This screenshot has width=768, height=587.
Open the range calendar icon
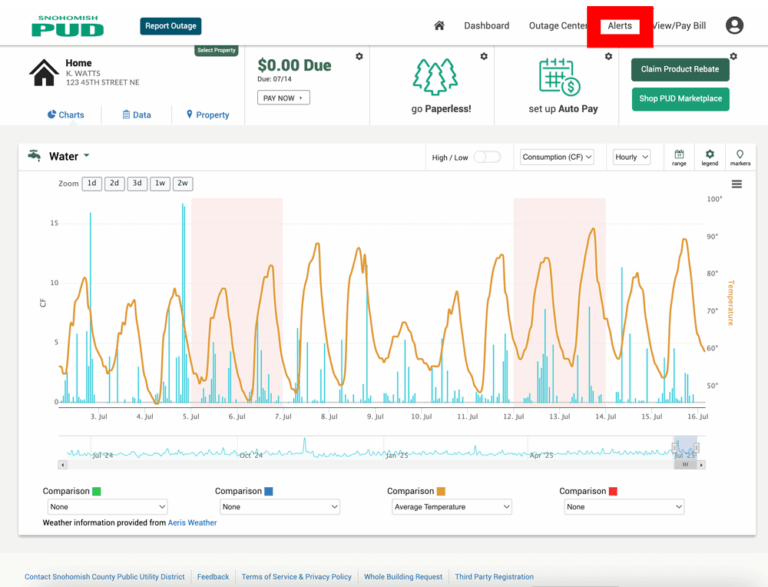pos(679,157)
